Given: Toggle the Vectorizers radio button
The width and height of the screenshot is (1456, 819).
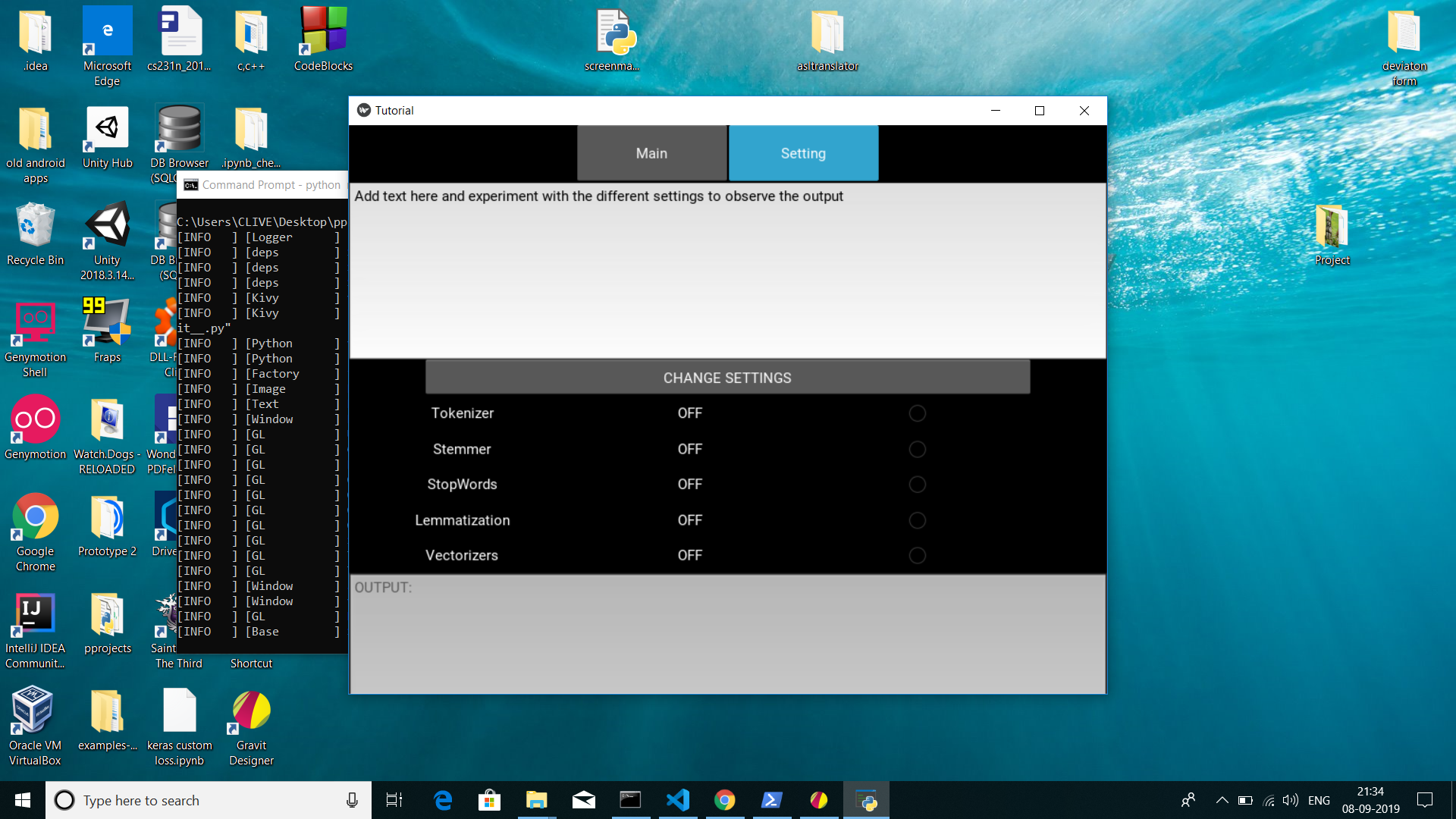Looking at the screenshot, I should pyautogui.click(x=917, y=556).
